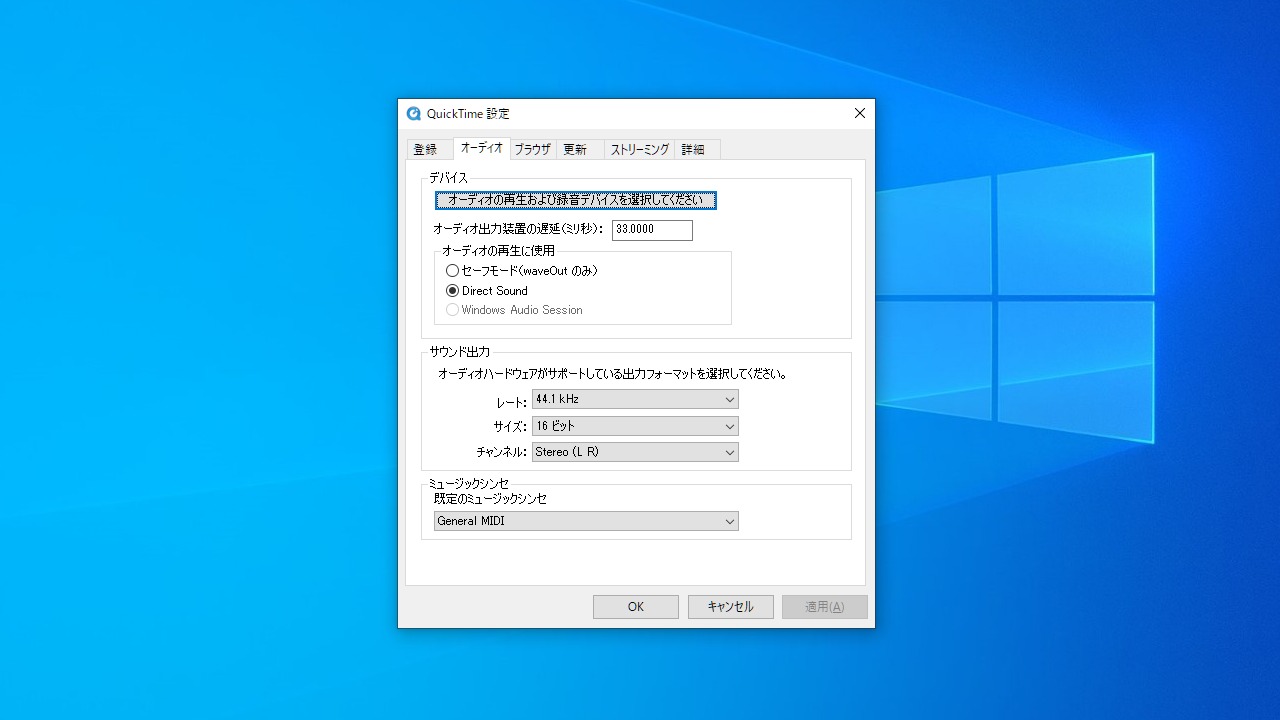Click the audio playback and recording device button
Viewport: 1280px width, 720px height.
coord(576,200)
